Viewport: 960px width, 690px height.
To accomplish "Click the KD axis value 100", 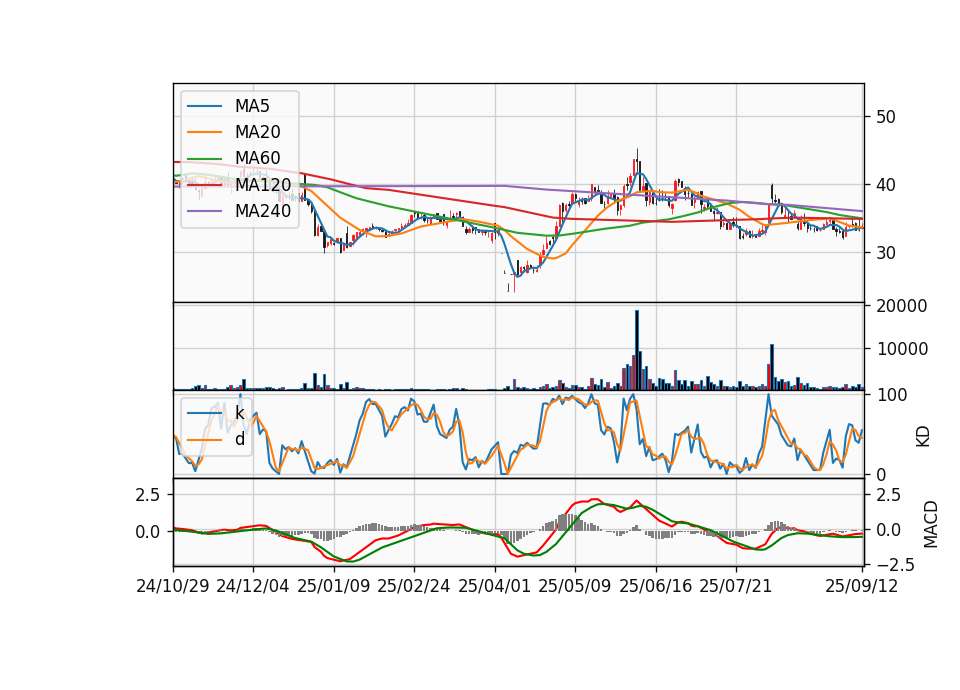I will point(891,395).
